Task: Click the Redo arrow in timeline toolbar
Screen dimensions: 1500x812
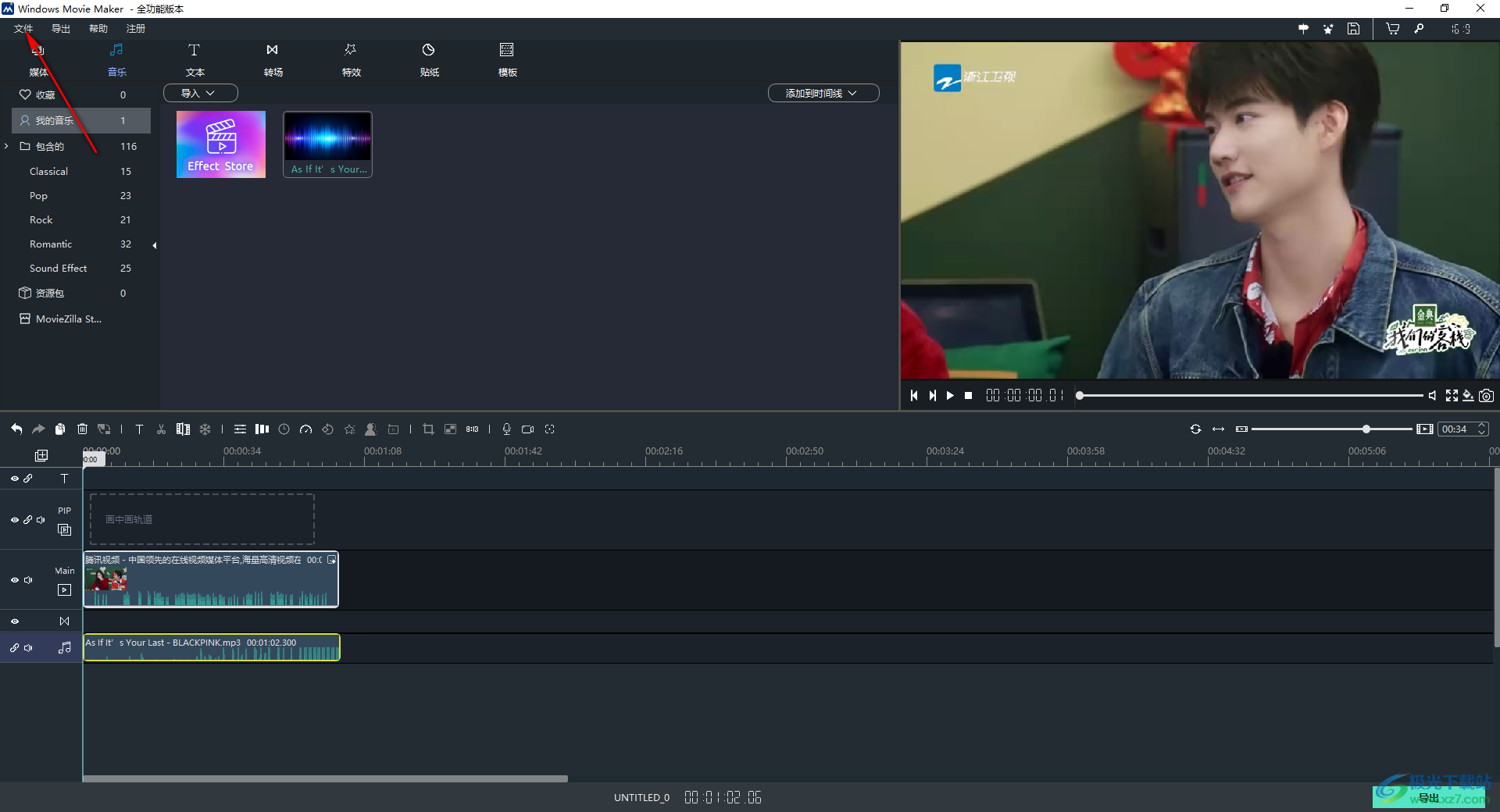Action: point(38,429)
